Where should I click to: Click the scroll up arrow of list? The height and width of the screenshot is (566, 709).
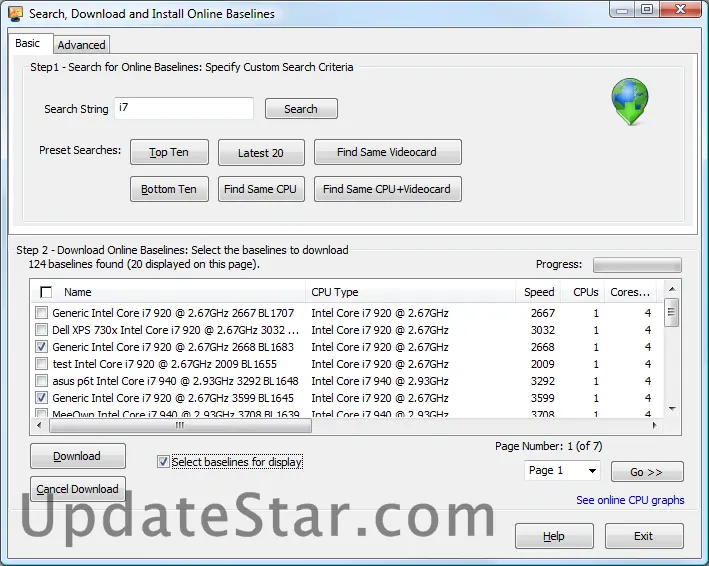[672, 289]
